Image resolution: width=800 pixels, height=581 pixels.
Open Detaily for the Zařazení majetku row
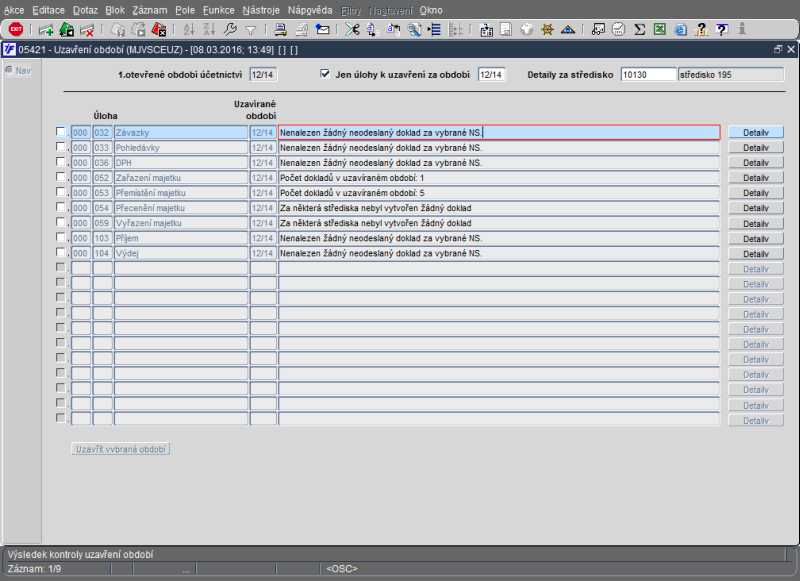[756, 178]
